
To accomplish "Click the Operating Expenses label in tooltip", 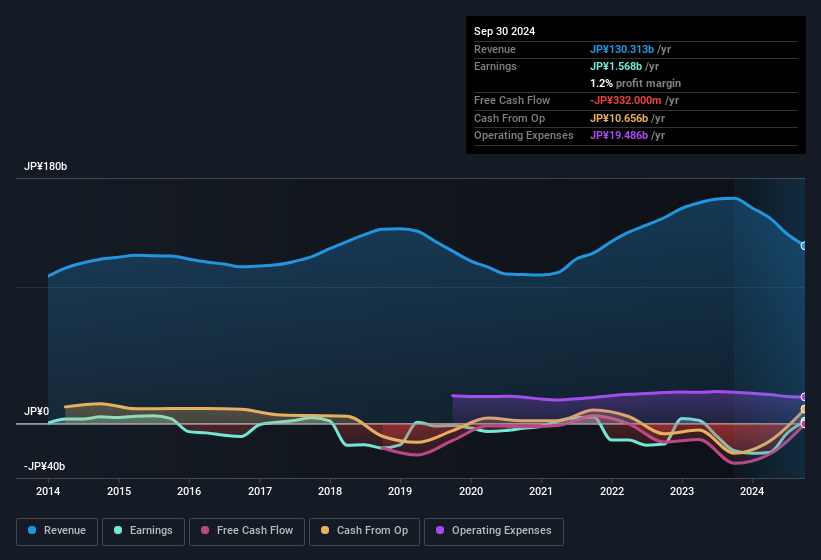I will click(x=524, y=136).
